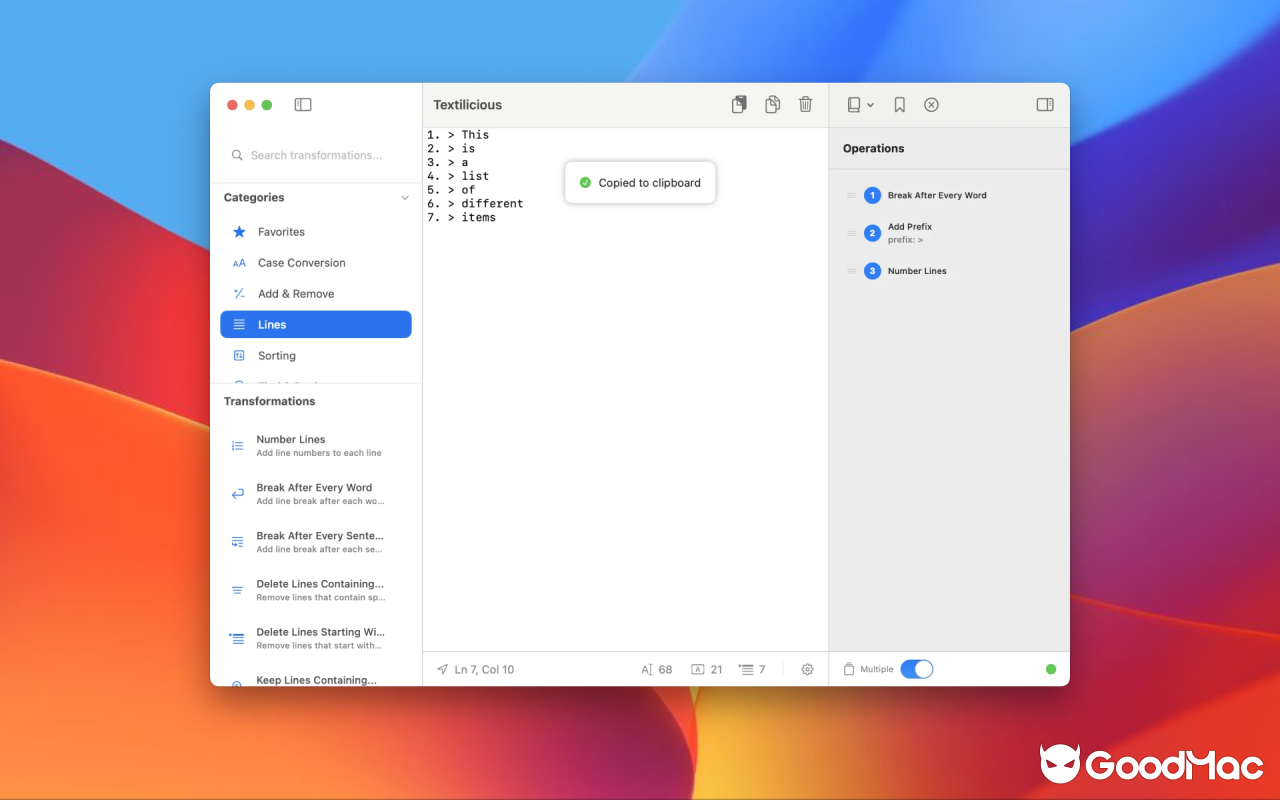Switch to the Sorting category
The height and width of the screenshot is (800, 1280).
[277, 355]
